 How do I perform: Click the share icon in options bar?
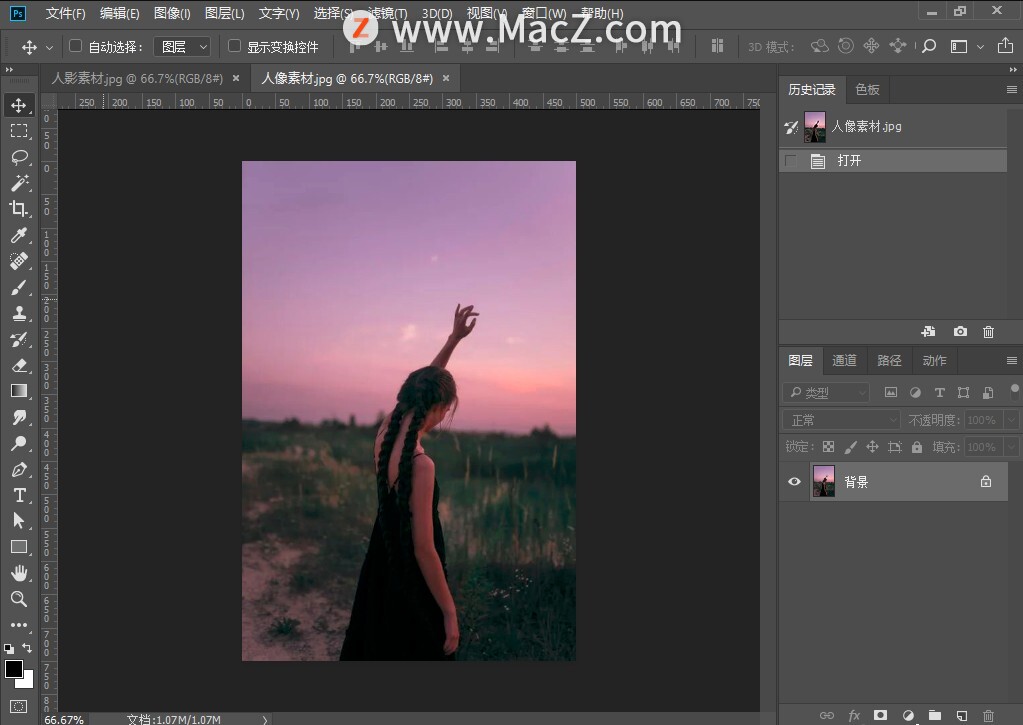click(x=1005, y=46)
